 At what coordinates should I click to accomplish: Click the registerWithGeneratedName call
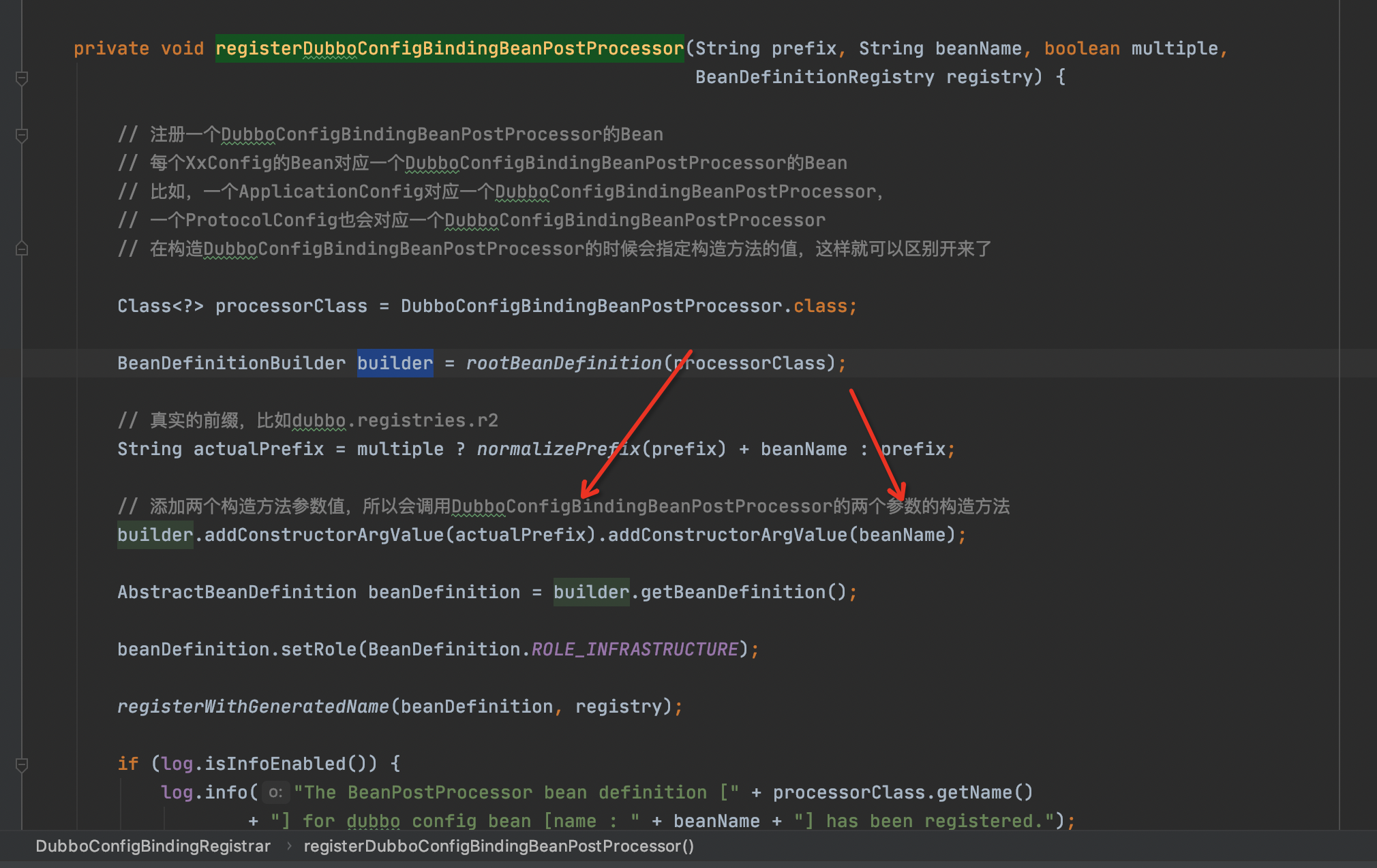click(x=253, y=707)
